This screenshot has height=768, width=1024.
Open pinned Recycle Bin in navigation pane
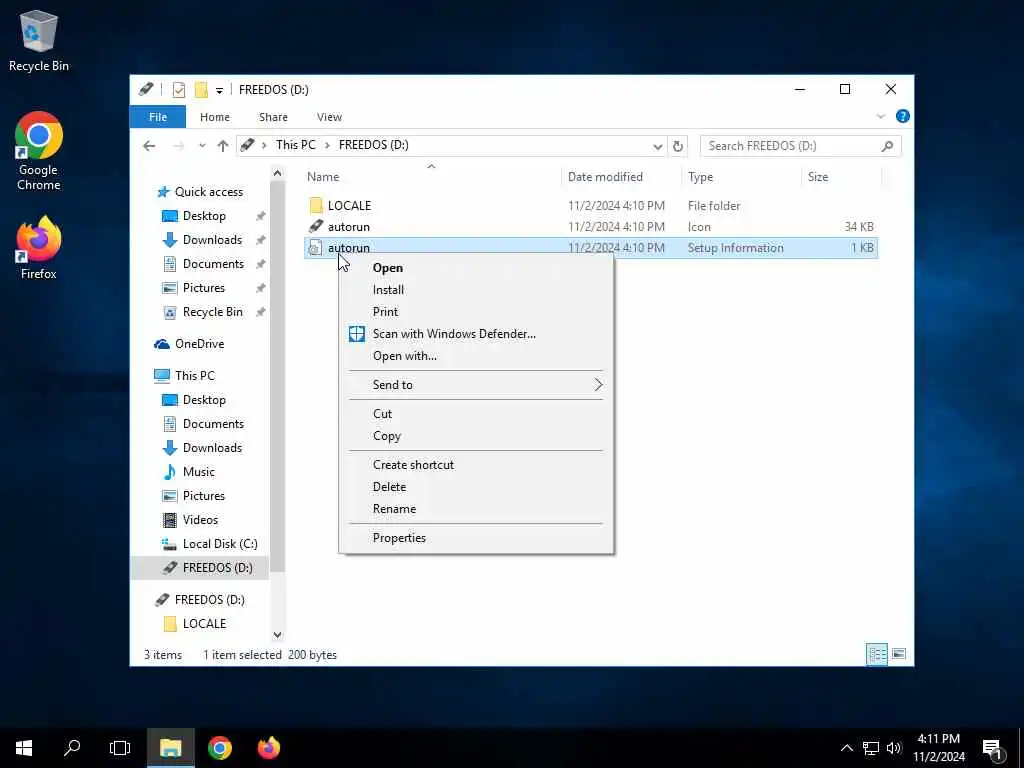(212, 312)
